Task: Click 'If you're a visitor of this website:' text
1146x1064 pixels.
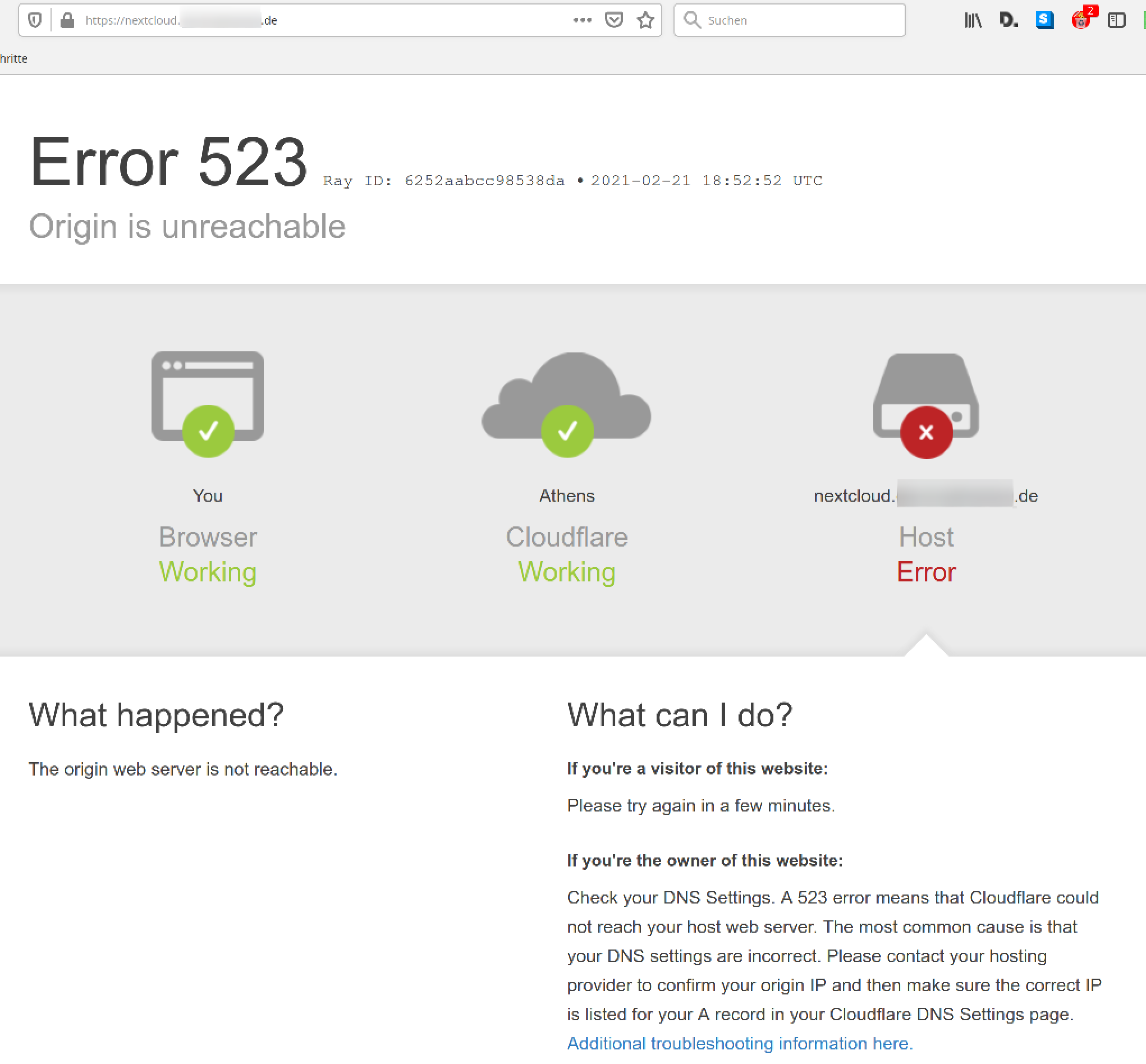Action: click(x=698, y=769)
